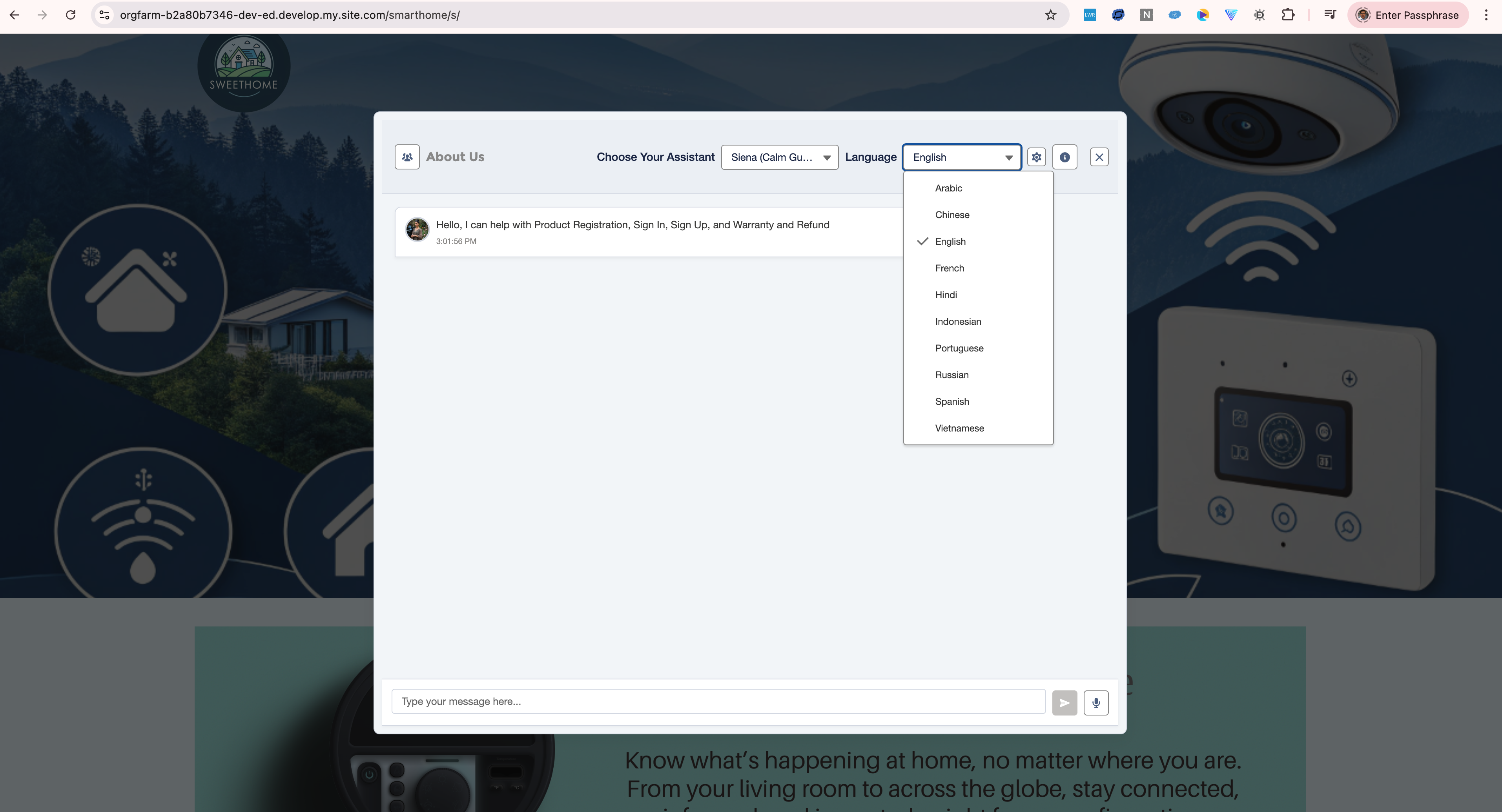Collapse the Language English dropdown
Image resolution: width=1502 pixels, height=812 pixels.
click(961, 157)
